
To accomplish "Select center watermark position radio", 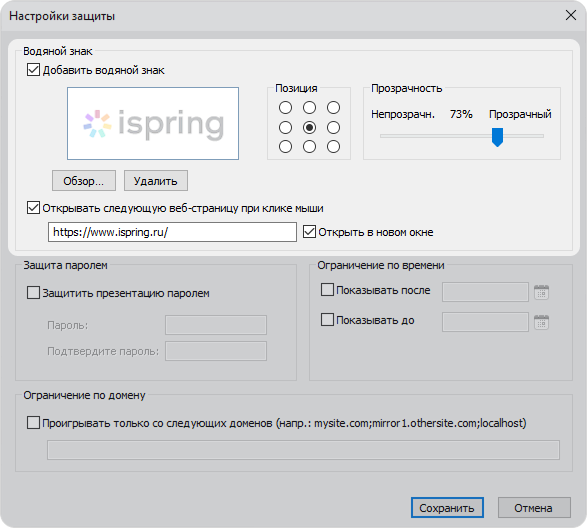I will (x=309, y=127).
